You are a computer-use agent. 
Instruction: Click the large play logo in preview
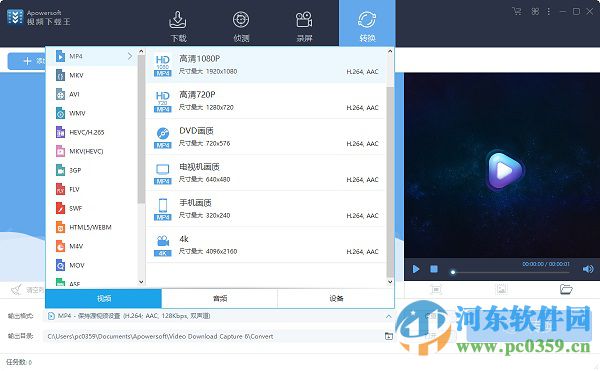click(x=504, y=170)
